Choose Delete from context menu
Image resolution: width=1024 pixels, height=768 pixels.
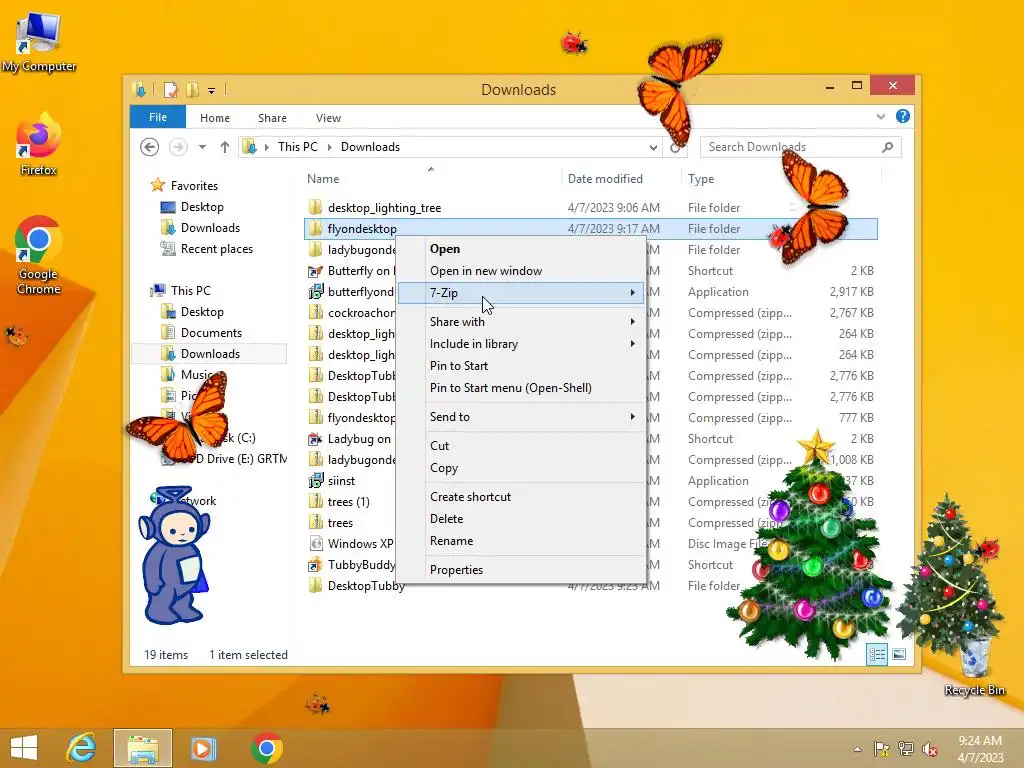pos(521,519)
